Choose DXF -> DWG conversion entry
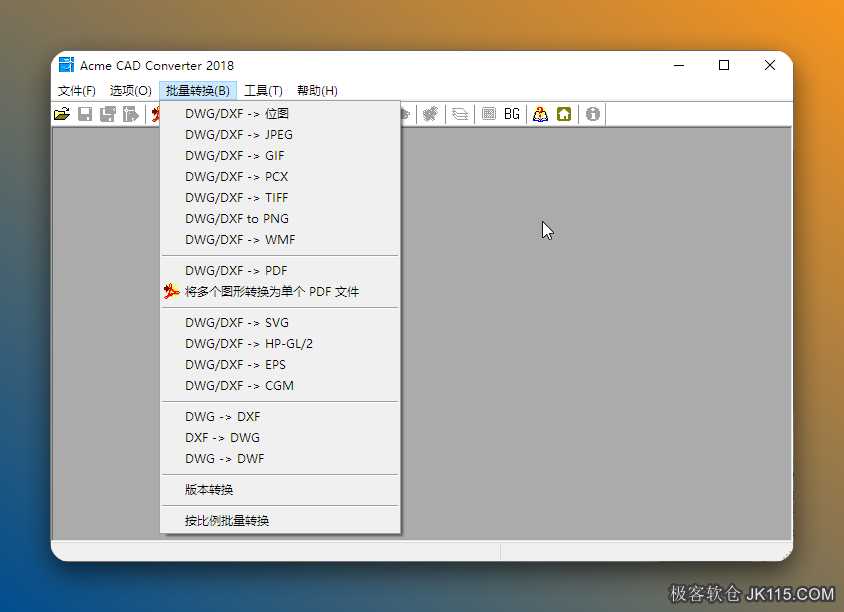 point(280,438)
